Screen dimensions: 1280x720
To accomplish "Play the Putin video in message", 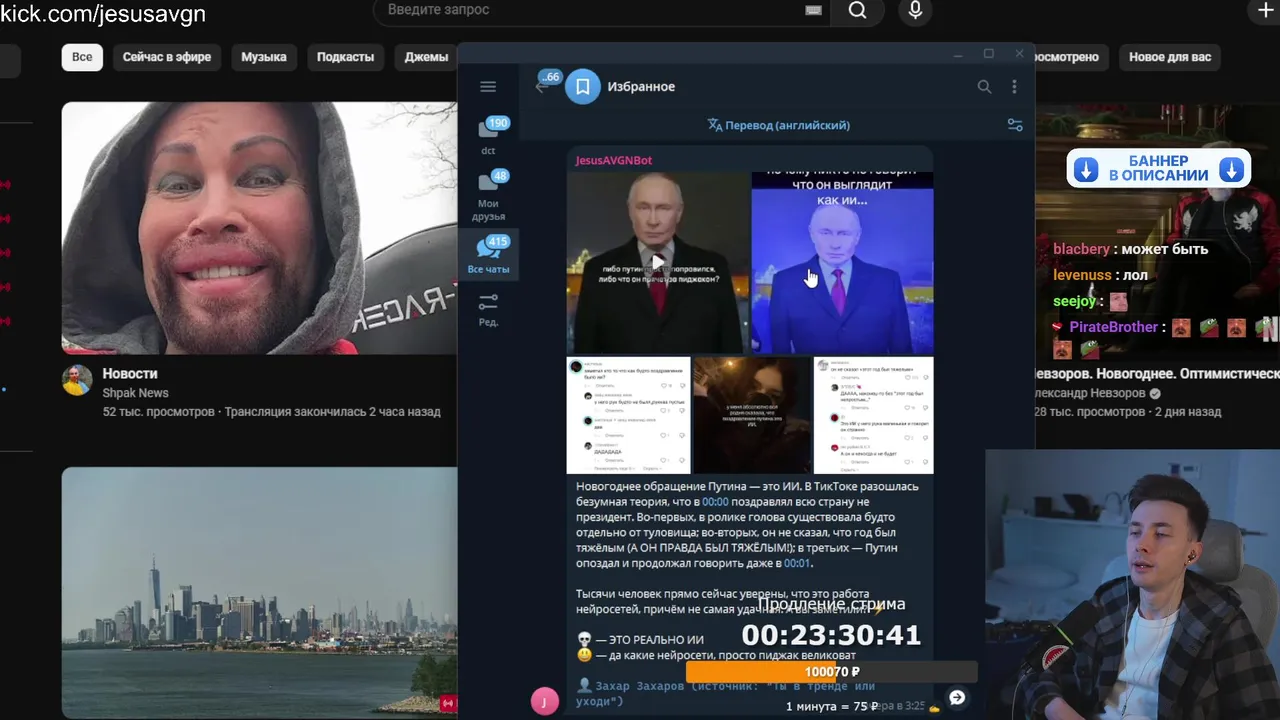I will (x=657, y=262).
